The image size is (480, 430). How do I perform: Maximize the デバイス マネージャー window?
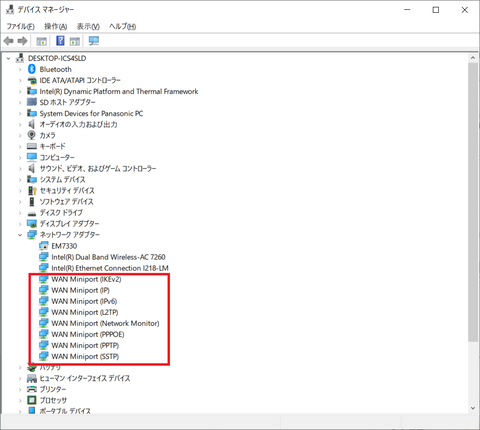(436, 10)
